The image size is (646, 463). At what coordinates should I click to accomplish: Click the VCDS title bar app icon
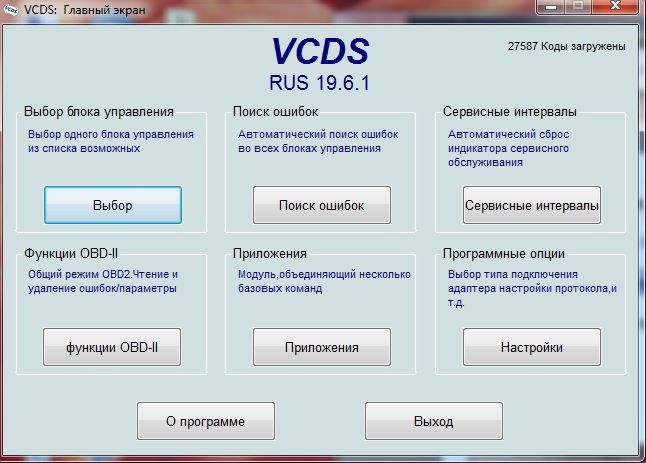[12, 8]
